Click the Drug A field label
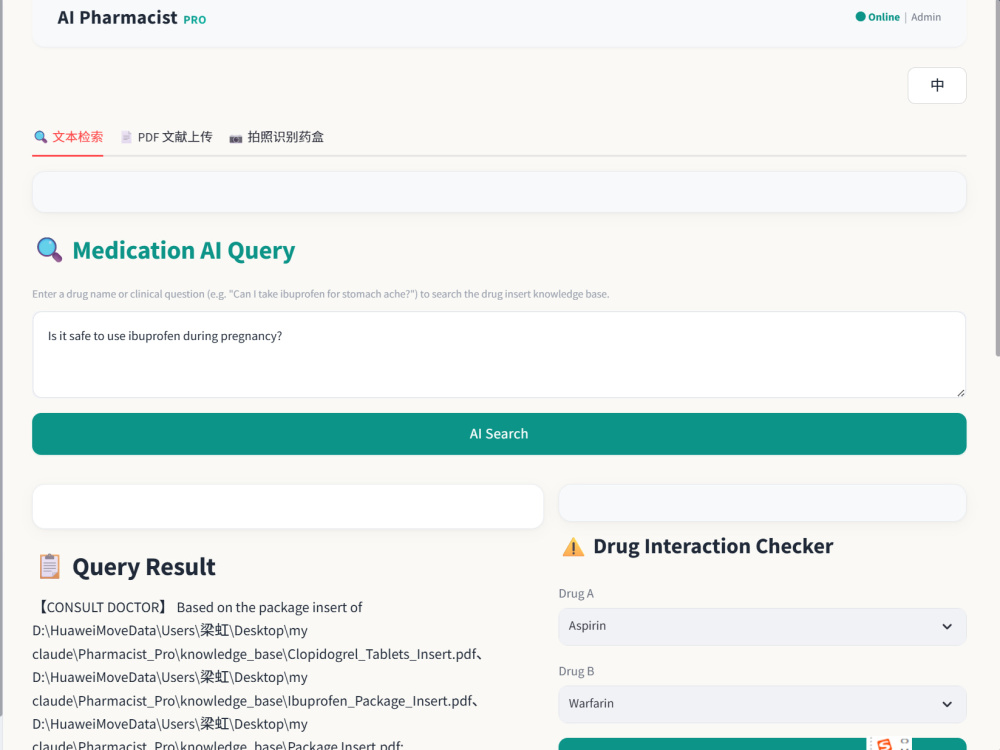Screen dimensions: 1000x750 [576, 594]
